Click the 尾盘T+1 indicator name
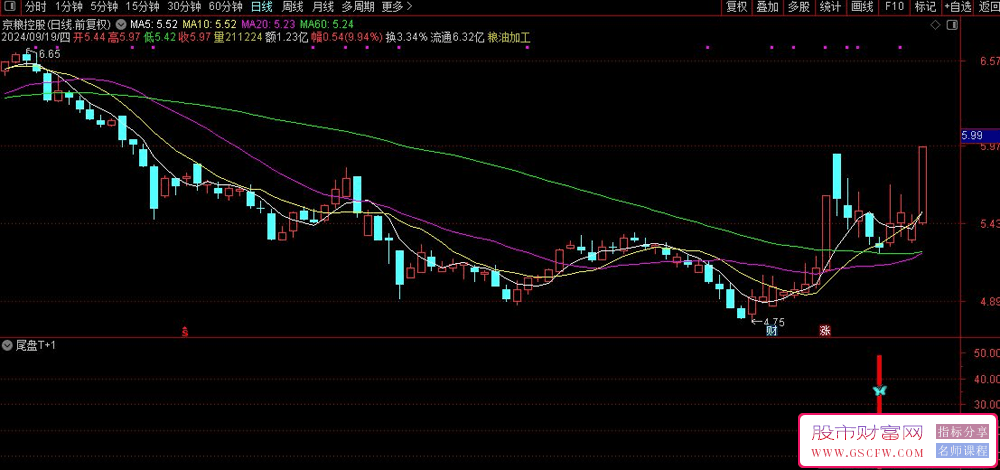 (35, 346)
